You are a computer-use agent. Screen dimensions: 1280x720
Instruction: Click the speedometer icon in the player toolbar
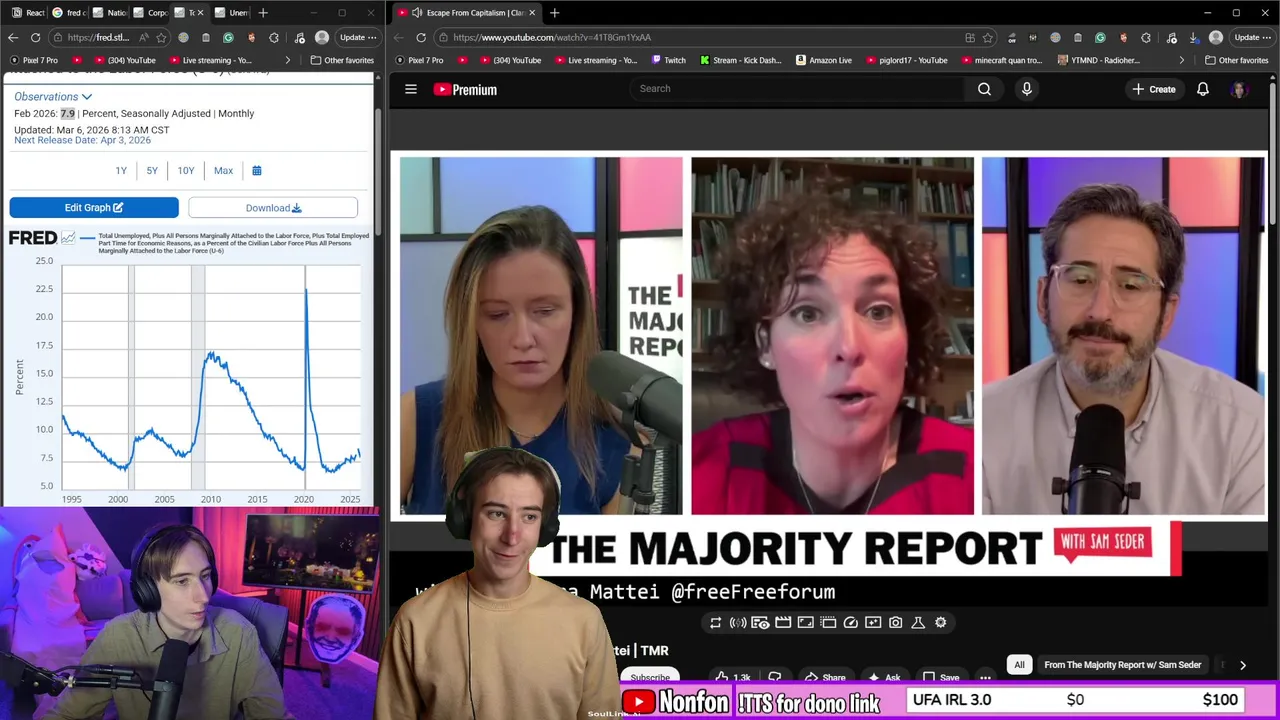point(850,623)
